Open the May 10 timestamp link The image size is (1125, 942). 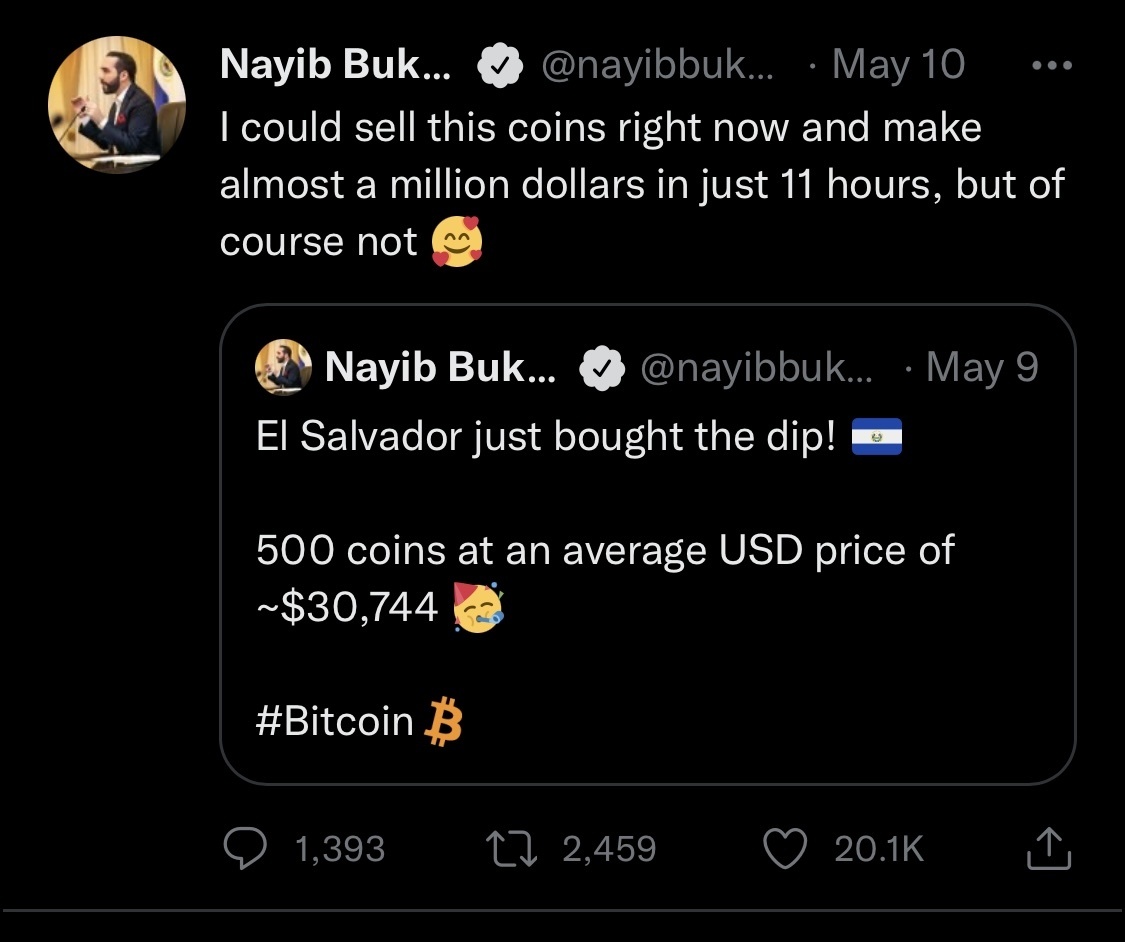tap(897, 66)
